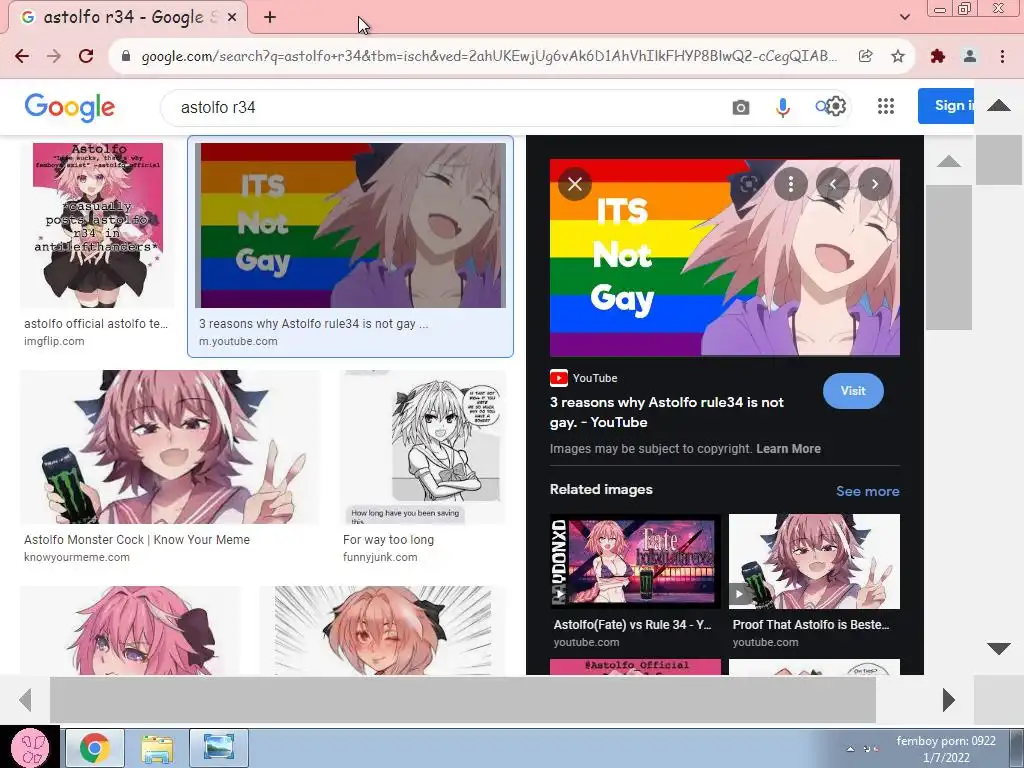Open the preview panel three-dot options
1024x768 pixels.
(x=790, y=184)
